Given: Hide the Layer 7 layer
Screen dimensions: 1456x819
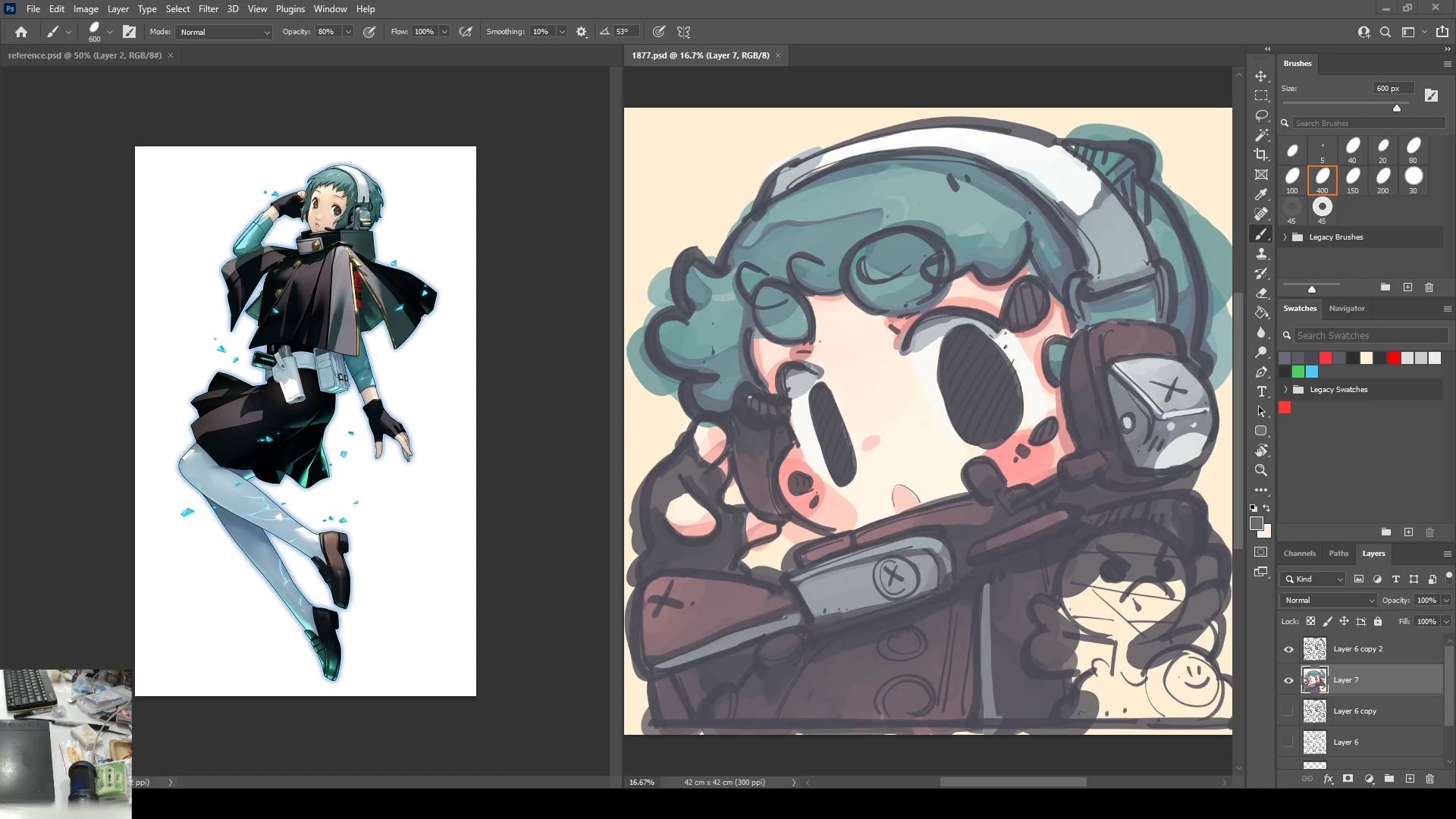Looking at the screenshot, I should 1288,680.
